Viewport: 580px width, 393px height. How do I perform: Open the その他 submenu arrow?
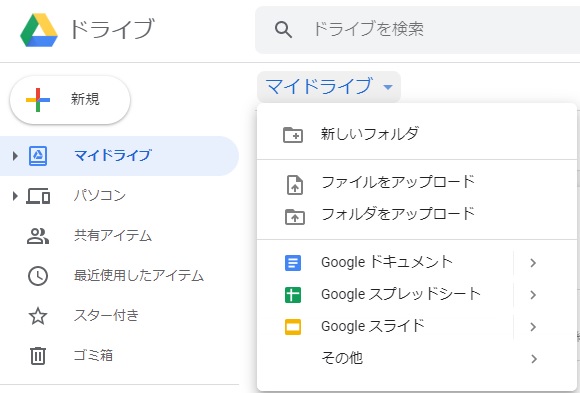(533, 359)
